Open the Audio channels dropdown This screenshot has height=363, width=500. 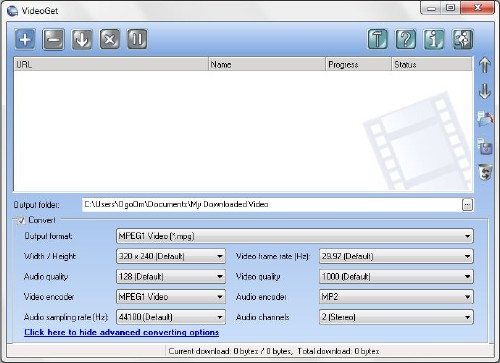[x=396, y=317]
